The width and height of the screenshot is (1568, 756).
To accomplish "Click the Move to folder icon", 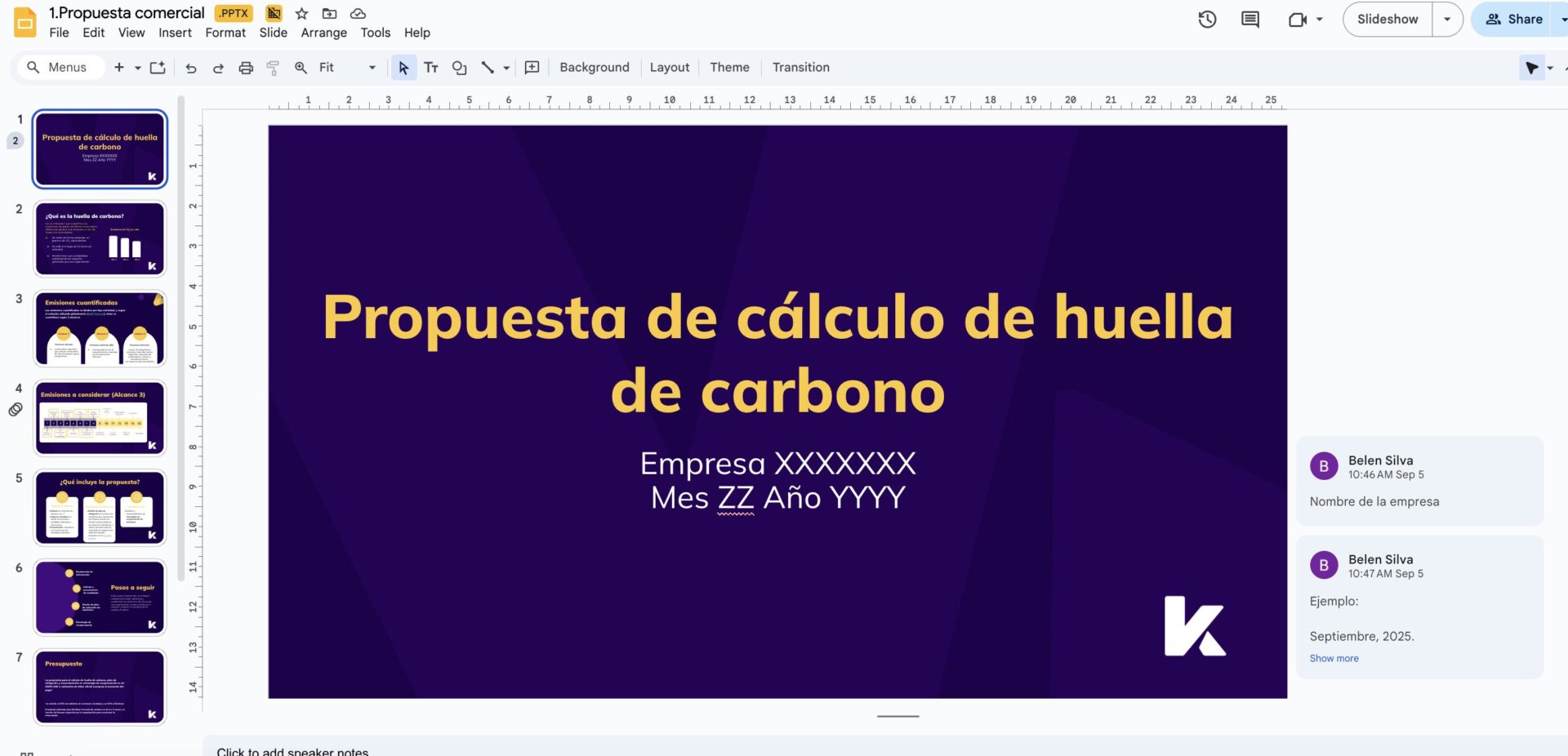I will click(x=329, y=14).
